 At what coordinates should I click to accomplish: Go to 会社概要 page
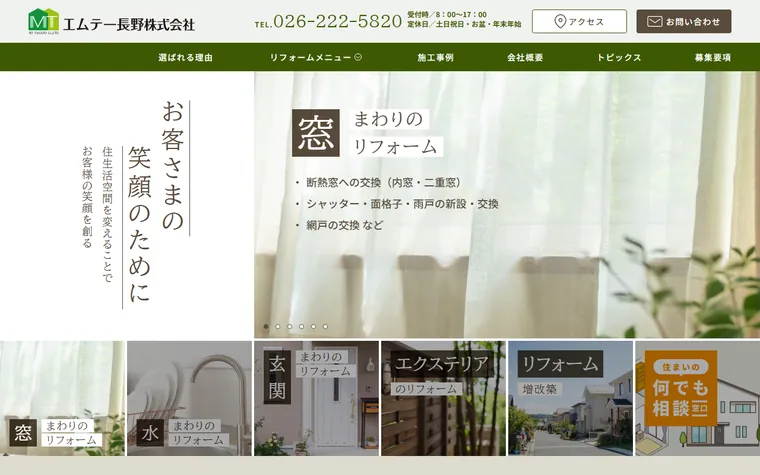pos(525,57)
